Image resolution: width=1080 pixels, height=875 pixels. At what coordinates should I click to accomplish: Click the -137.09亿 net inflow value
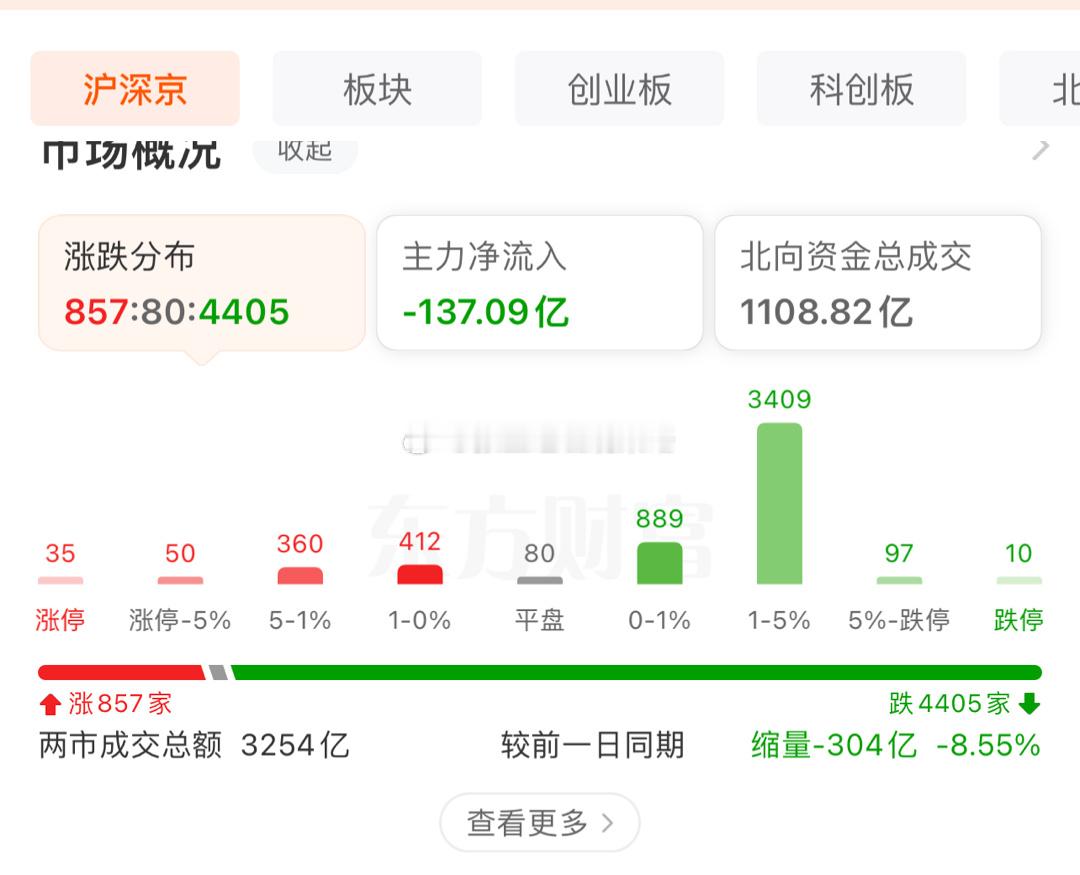coord(486,312)
